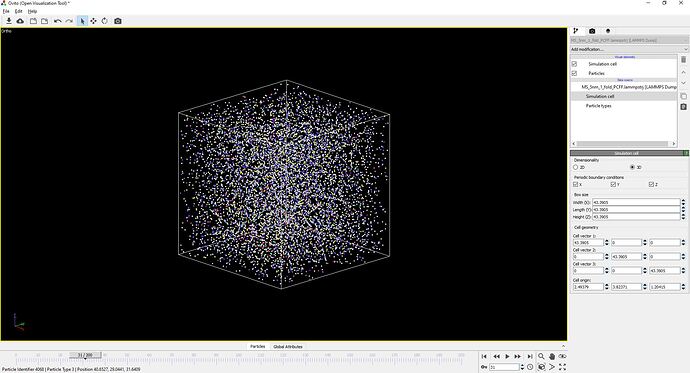Click the orbit camera eye tool

click(x=562, y=356)
